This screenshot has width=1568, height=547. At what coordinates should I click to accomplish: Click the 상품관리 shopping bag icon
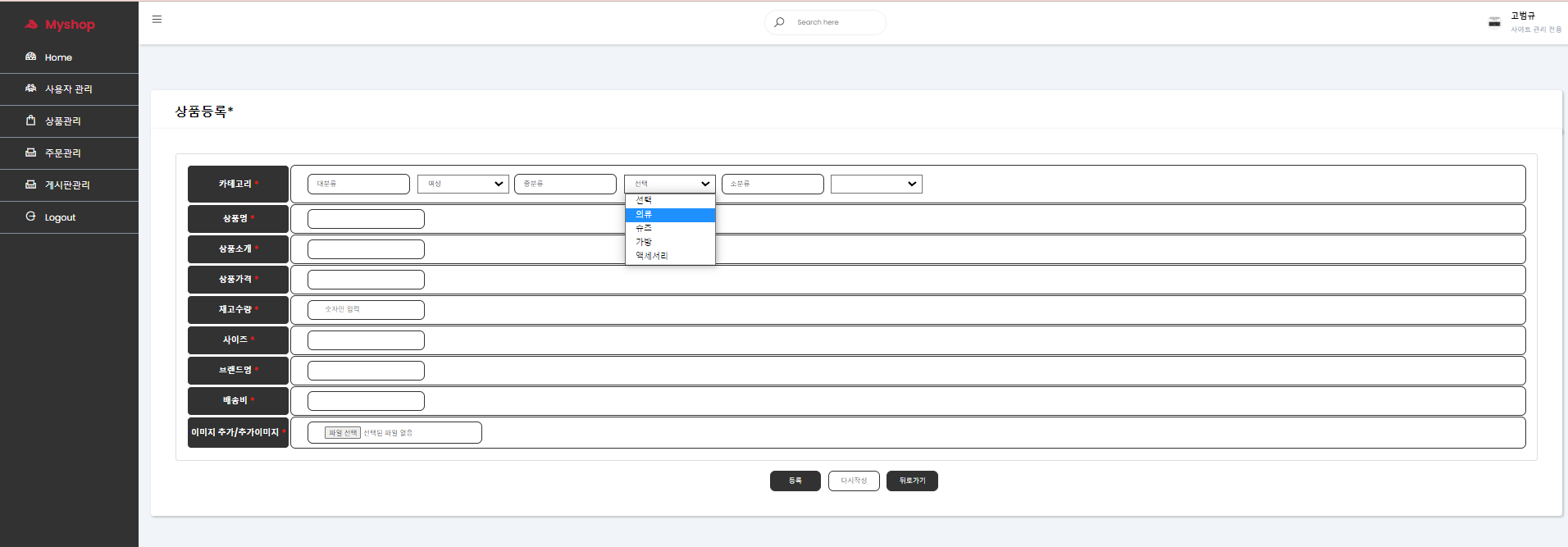pos(30,121)
